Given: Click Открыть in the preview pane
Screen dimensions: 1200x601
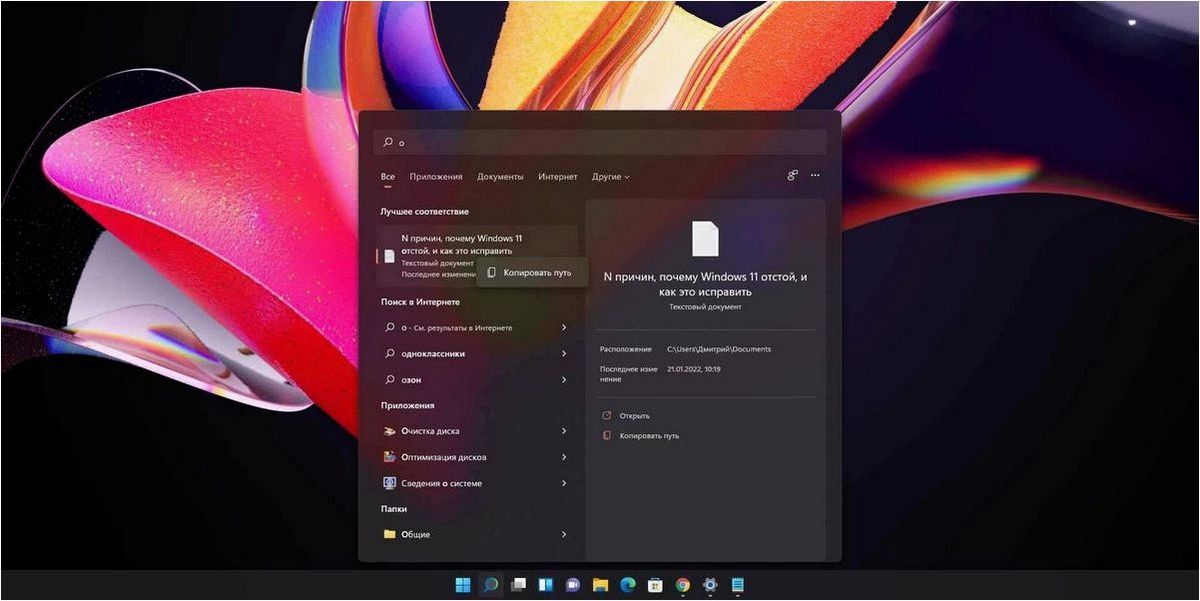Looking at the screenshot, I should [x=626, y=415].
